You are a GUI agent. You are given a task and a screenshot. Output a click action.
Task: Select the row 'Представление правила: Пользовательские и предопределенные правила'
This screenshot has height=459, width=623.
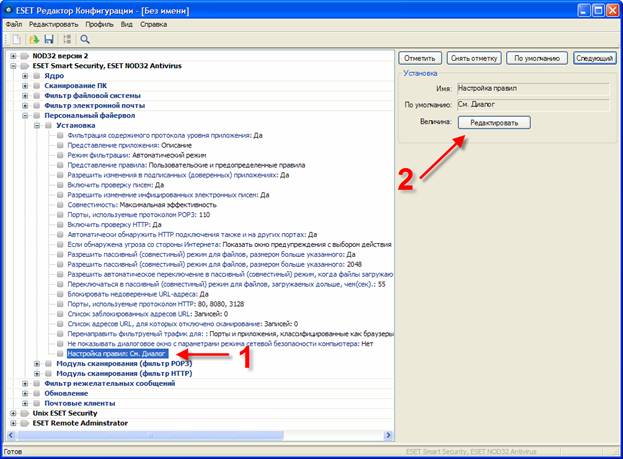click(186, 165)
